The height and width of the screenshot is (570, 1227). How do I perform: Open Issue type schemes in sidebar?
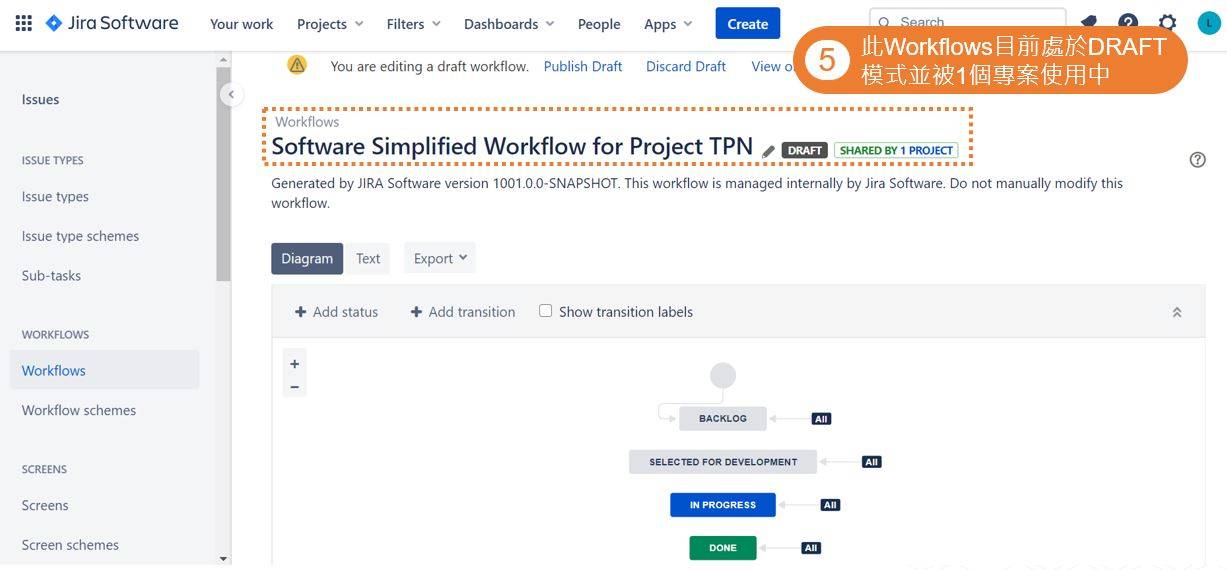tap(80, 236)
